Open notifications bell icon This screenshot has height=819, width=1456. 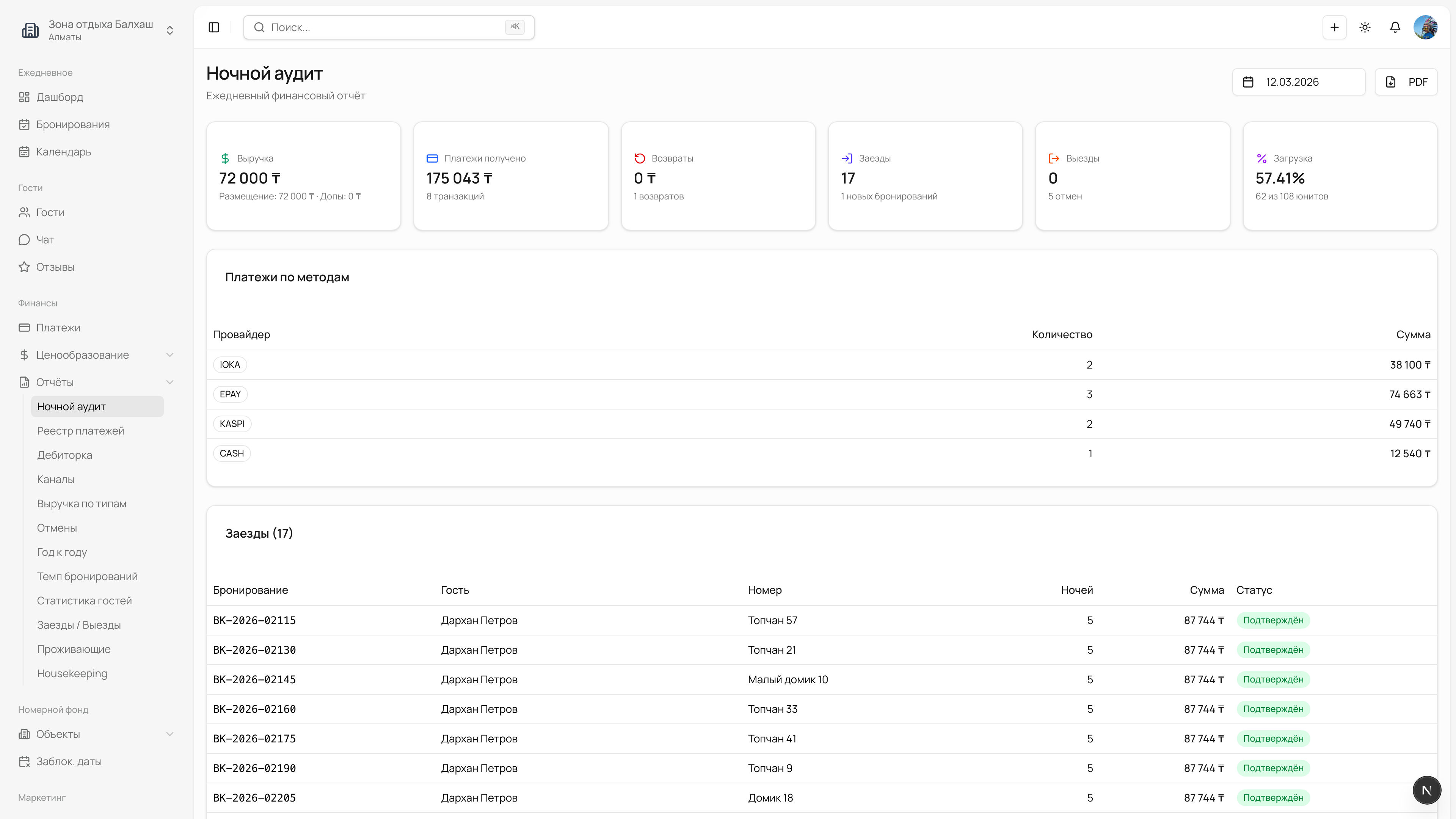point(1395,27)
